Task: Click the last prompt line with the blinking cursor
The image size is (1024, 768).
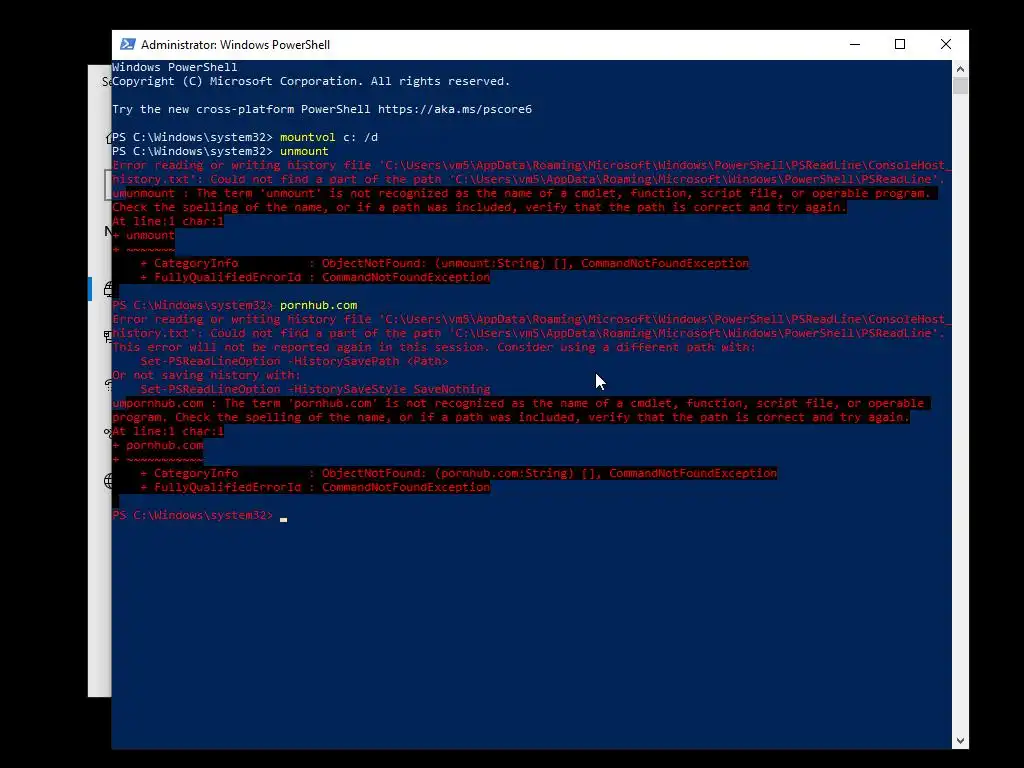Action: coord(199,515)
